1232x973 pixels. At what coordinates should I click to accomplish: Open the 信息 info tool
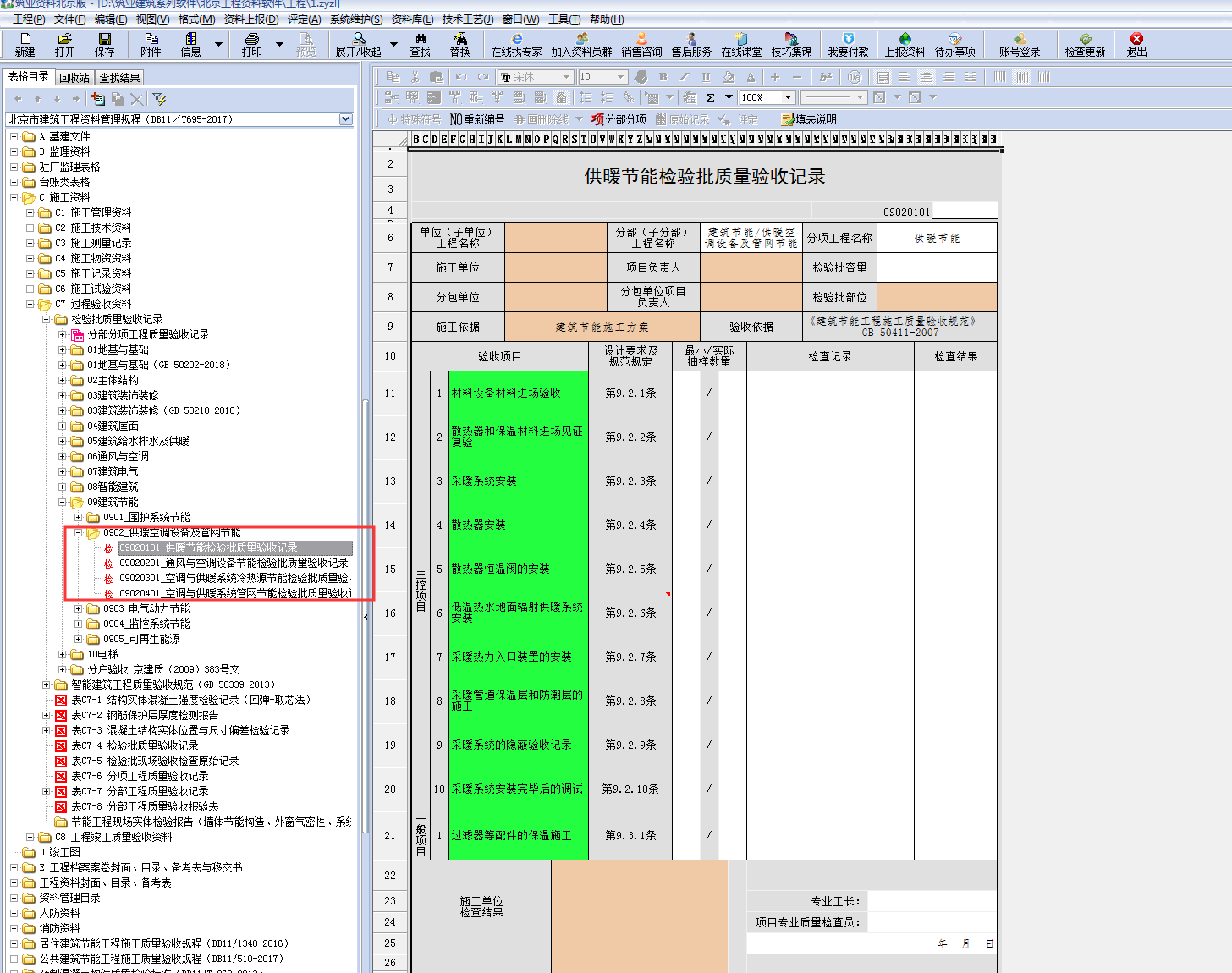[x=190, y=45]
